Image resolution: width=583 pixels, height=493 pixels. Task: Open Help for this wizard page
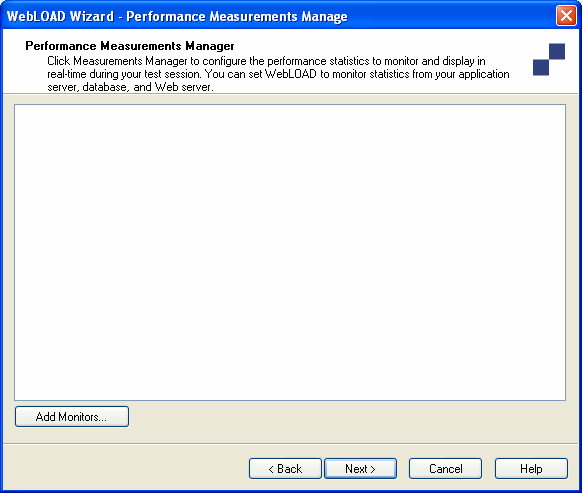[531, 468]
